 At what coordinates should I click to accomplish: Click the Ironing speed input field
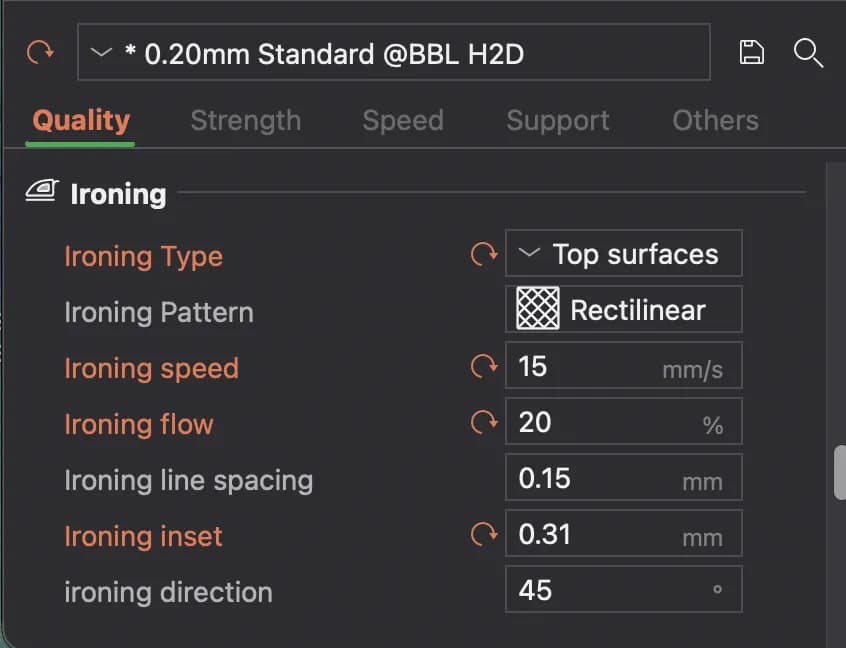click(x=624, y=365)
